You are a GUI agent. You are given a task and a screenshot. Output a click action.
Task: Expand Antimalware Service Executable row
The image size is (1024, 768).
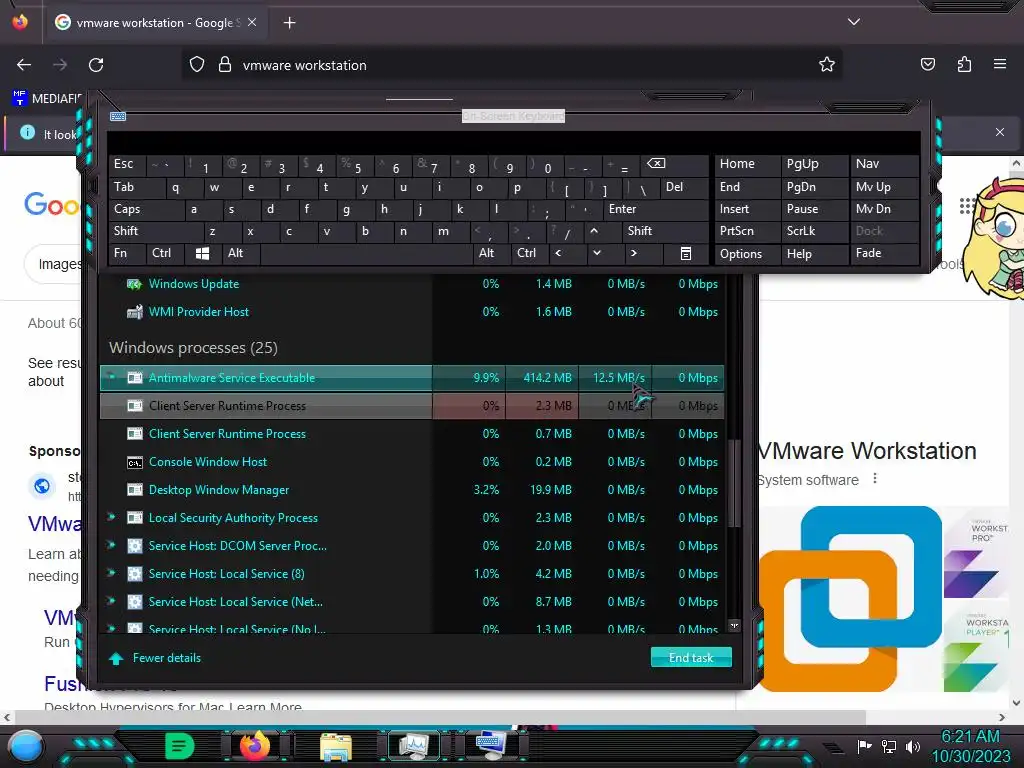111,376
